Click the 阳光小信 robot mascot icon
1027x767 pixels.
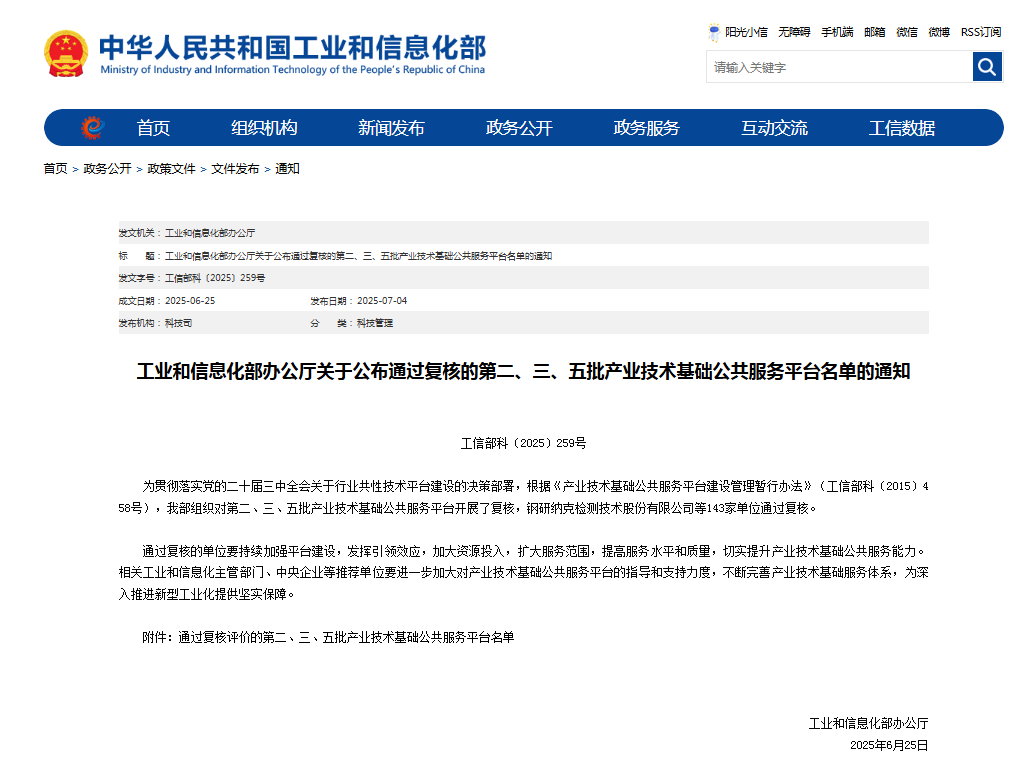(x=714, y=32)
